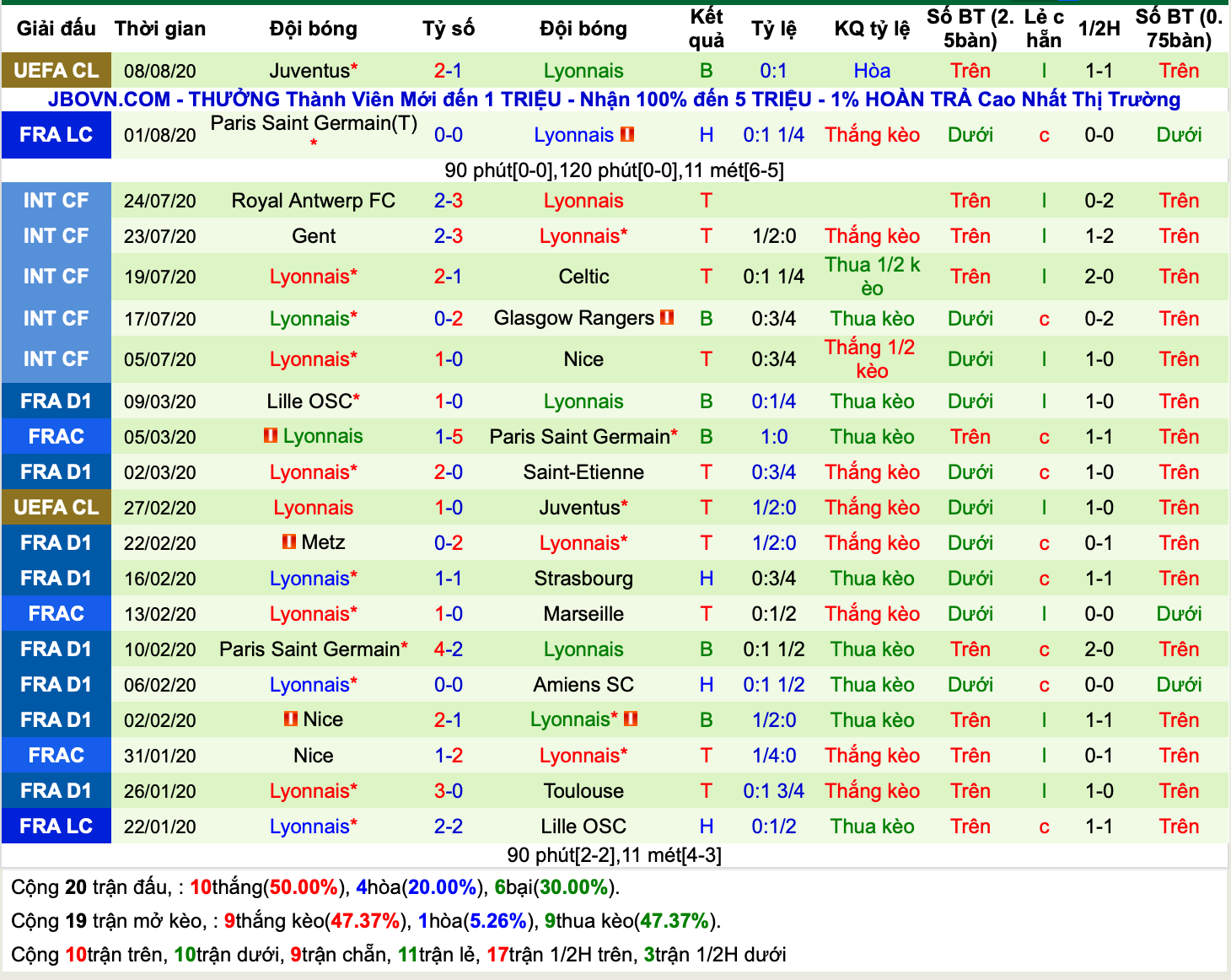The width and height of the screenshot is (1231, 980).
Task: Click the 5.26% odds draw percentage
Action: tap(498, 921)
